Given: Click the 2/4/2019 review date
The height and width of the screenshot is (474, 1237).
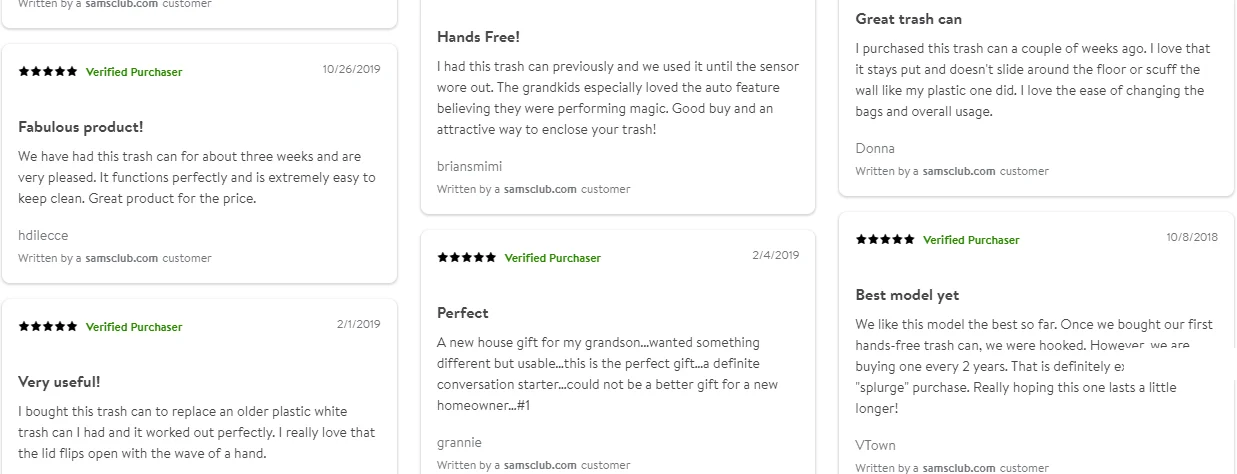Looking at the screenshot, I should [x=776, y=256].
